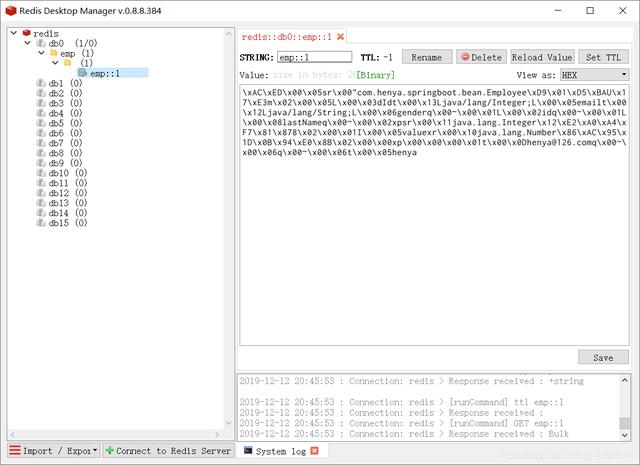Image resolution: width=640 pixels, height=465 pixels.
Task: Click the System log terminal icon
Action: coord(248,450)
